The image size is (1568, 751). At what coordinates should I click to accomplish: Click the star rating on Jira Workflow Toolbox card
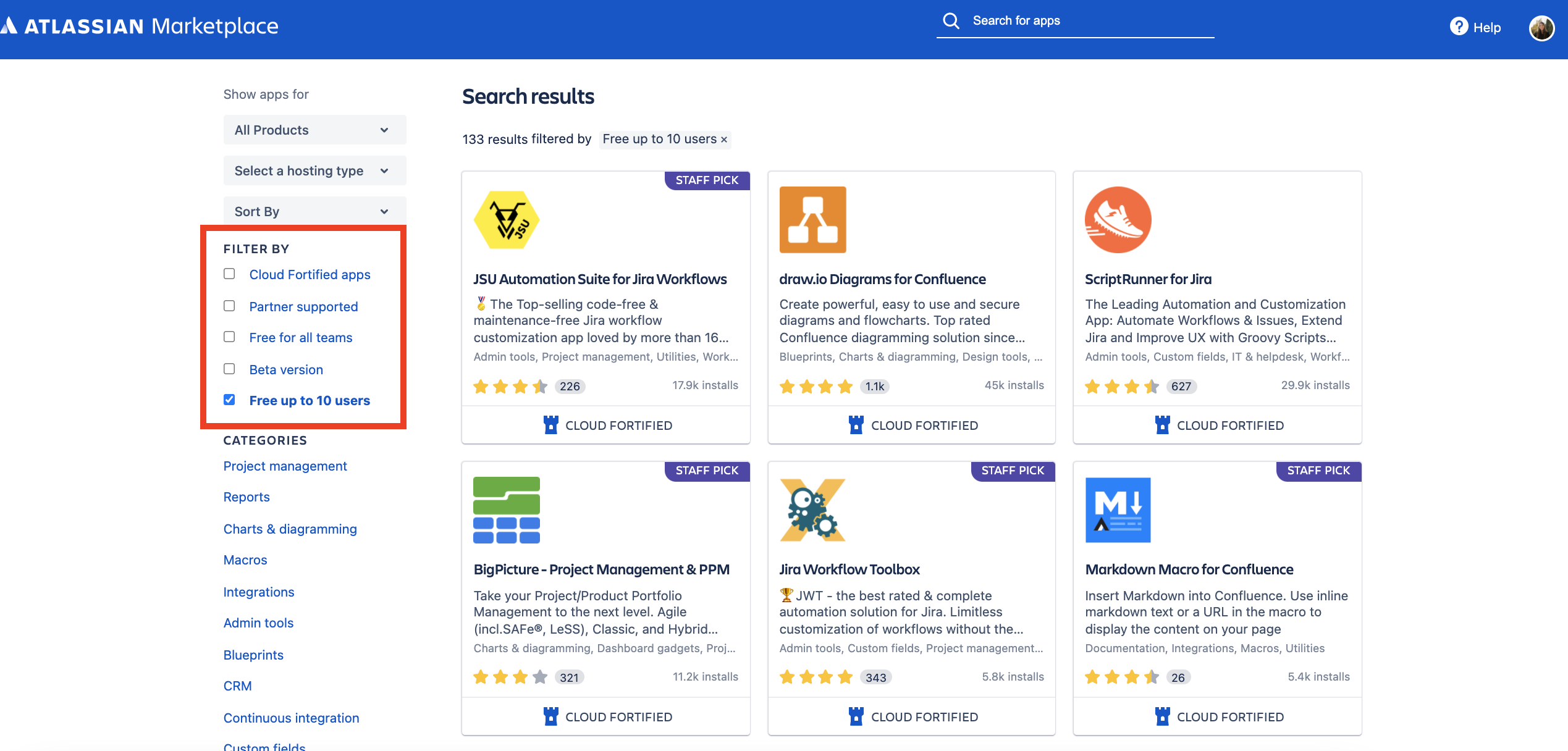tap(816, 678)
